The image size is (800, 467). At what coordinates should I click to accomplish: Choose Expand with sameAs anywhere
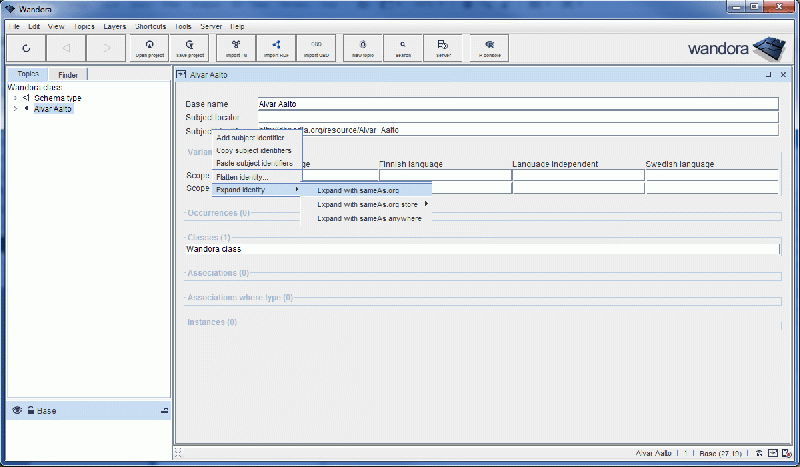click(368, 218)
